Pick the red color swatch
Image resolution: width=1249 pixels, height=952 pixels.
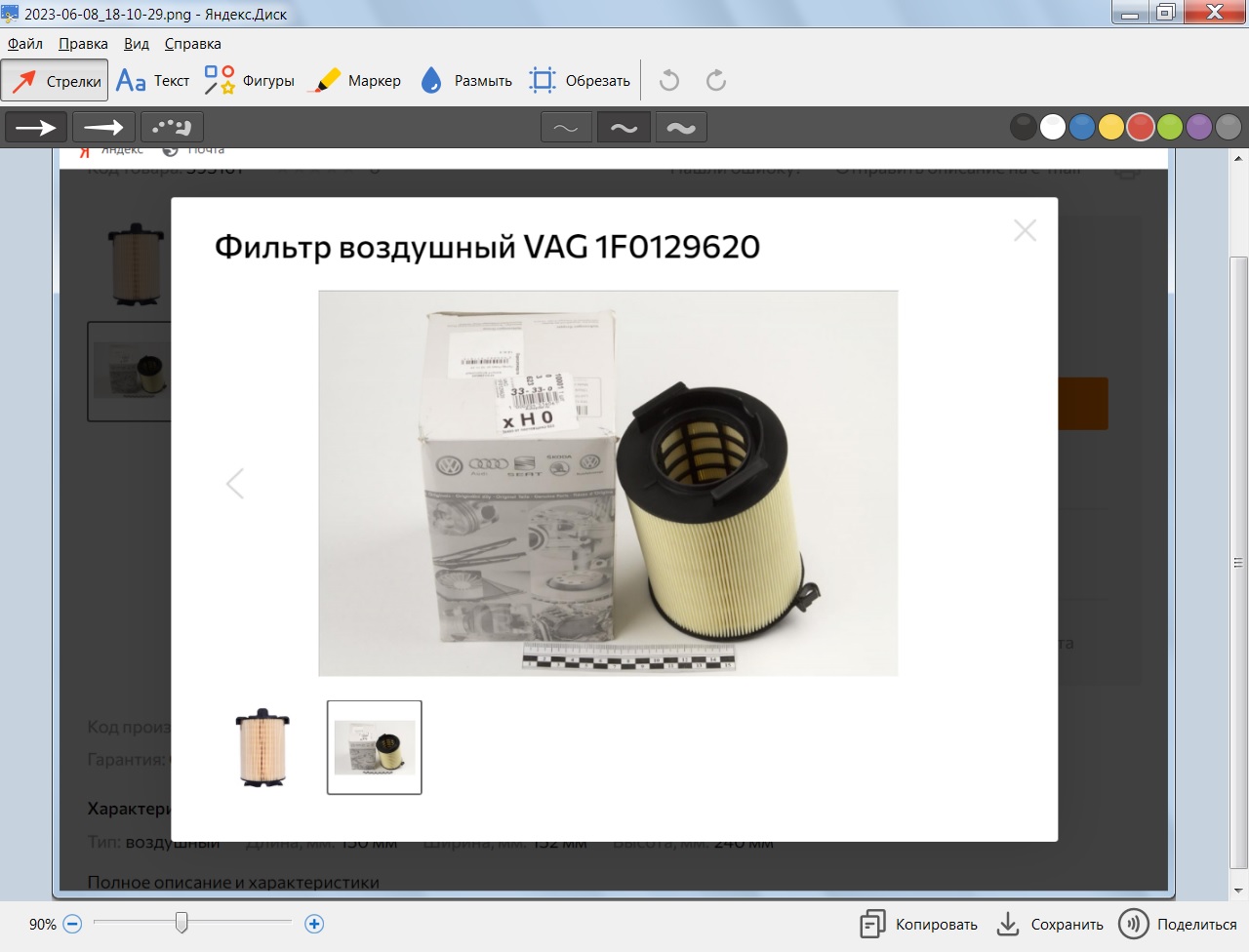coord(1141,127)
